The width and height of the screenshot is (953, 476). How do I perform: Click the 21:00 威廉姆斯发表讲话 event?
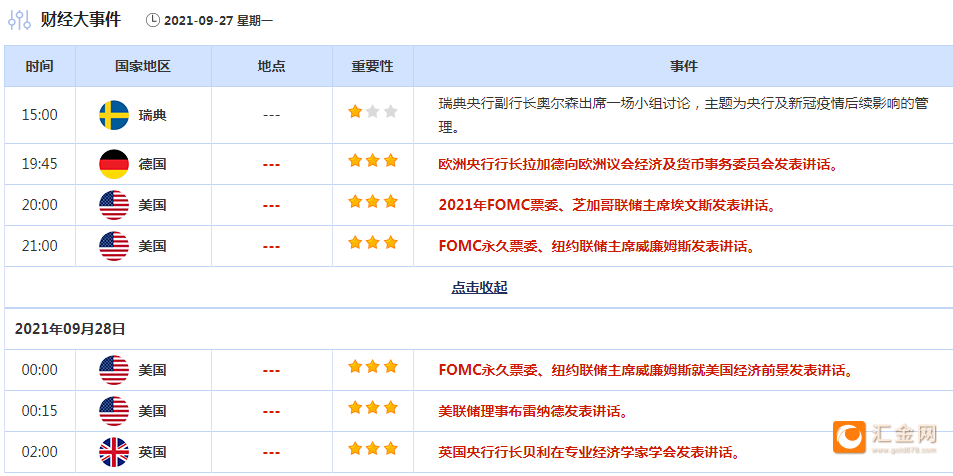coord(596,247)
